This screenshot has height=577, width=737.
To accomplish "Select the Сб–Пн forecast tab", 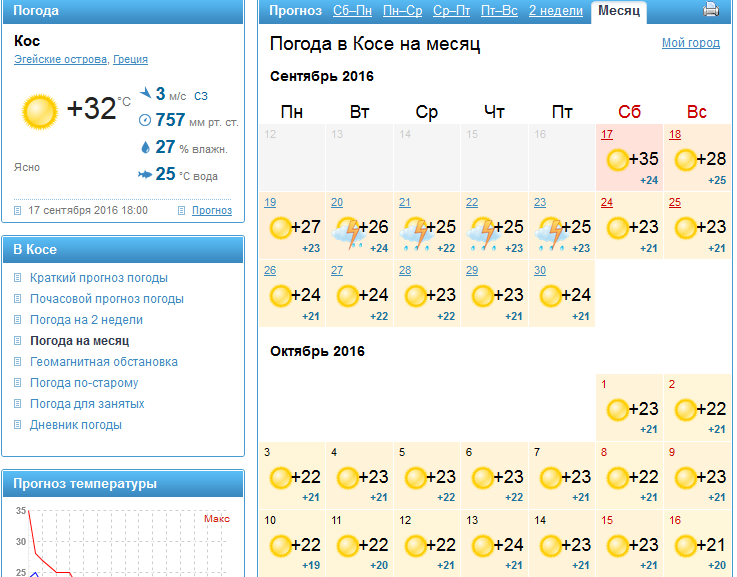I will pyautogui.click(x=352, y=11).
